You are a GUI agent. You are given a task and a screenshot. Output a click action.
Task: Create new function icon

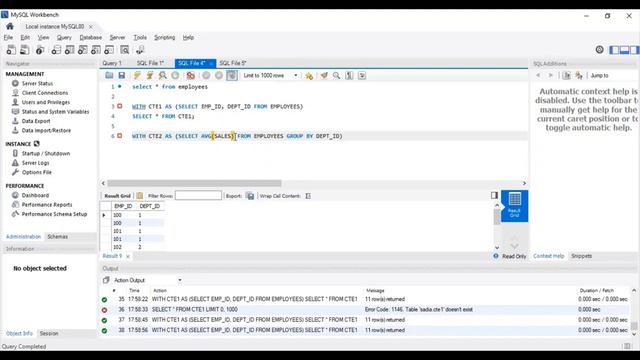coord(109,50)
